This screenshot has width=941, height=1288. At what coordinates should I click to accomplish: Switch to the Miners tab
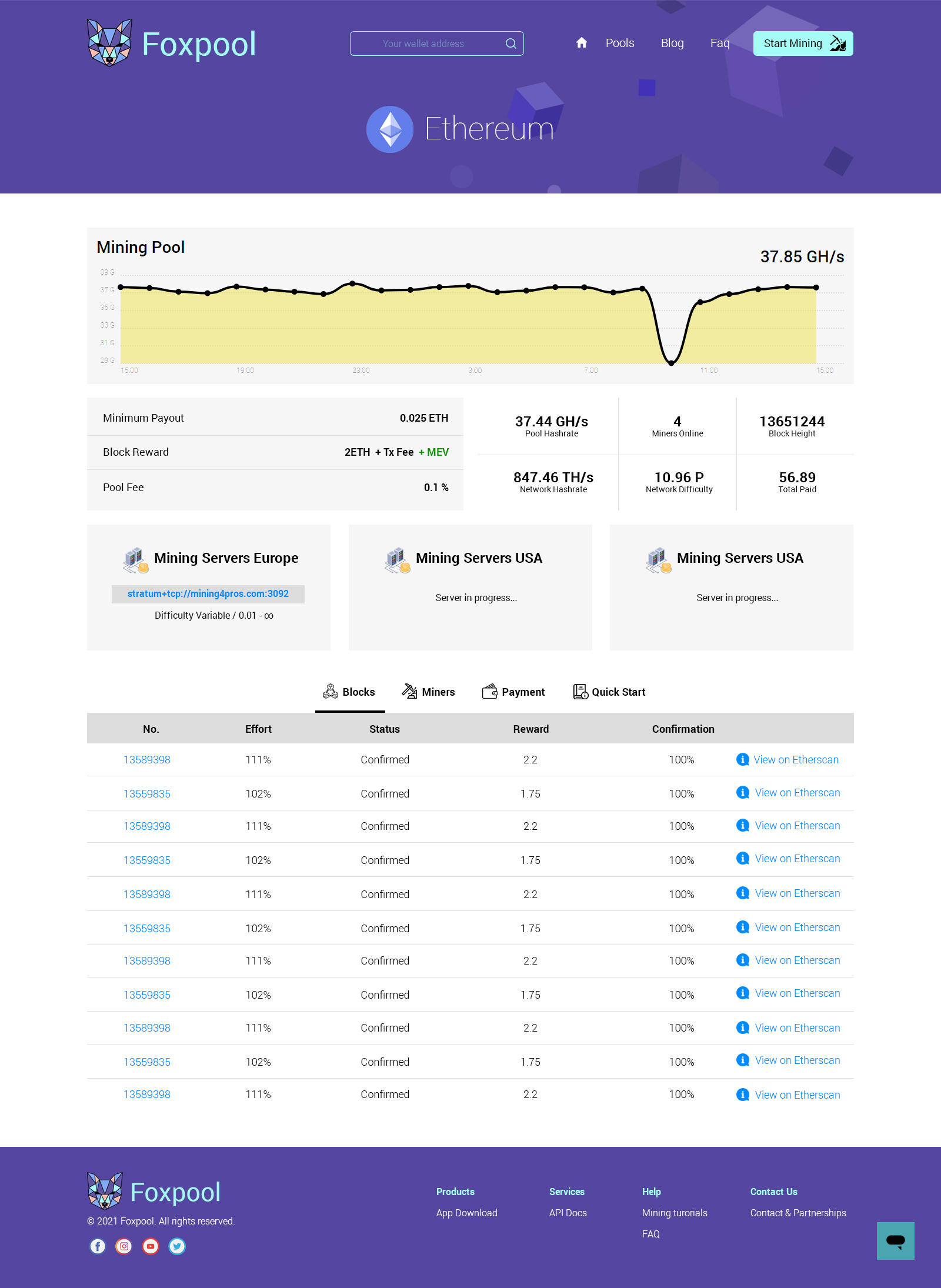click(x=429, y=692)
